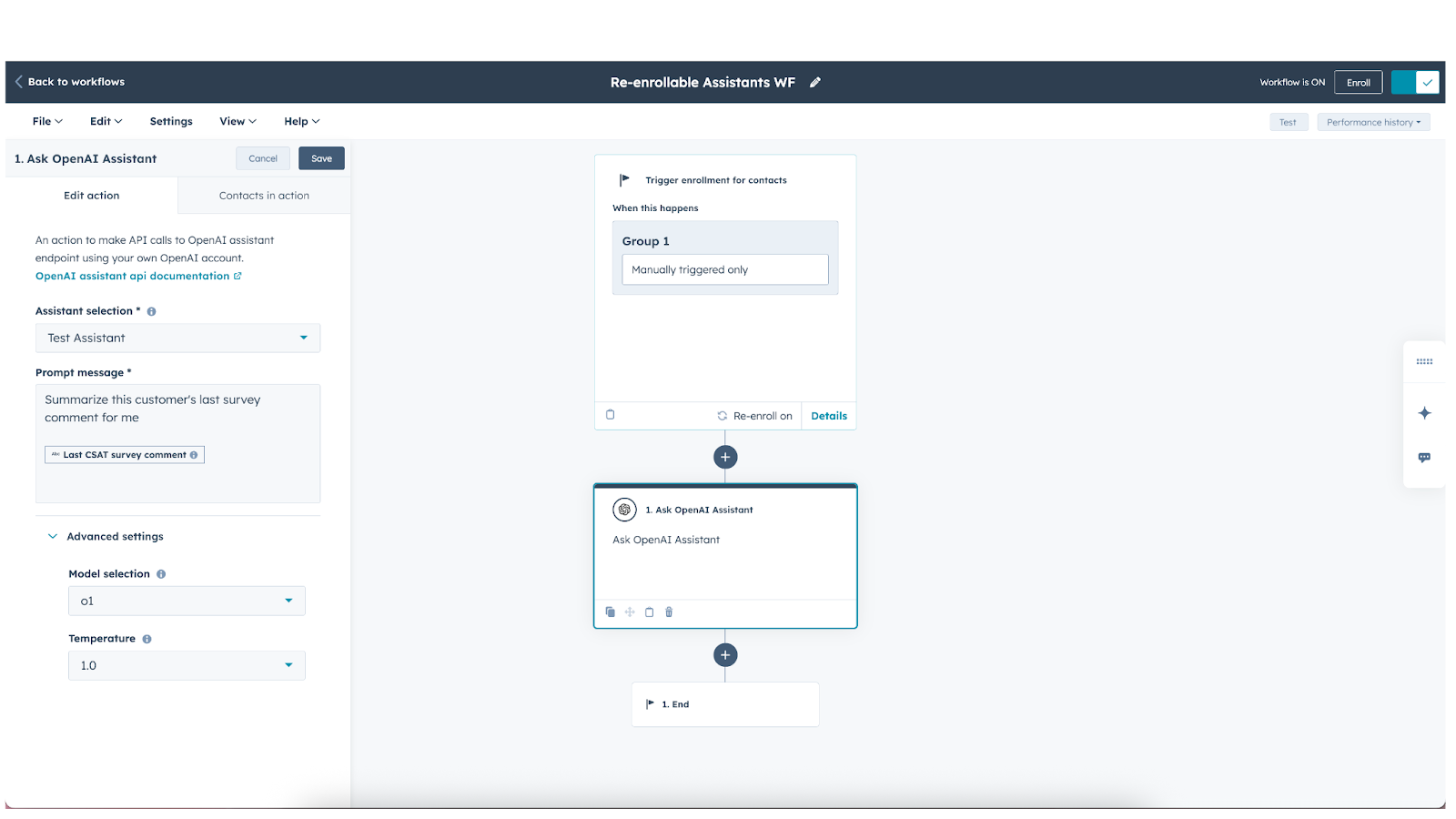This screenshot has height=819, width=1456.
Task: Open the Help menu
Action: click(301, 121)
